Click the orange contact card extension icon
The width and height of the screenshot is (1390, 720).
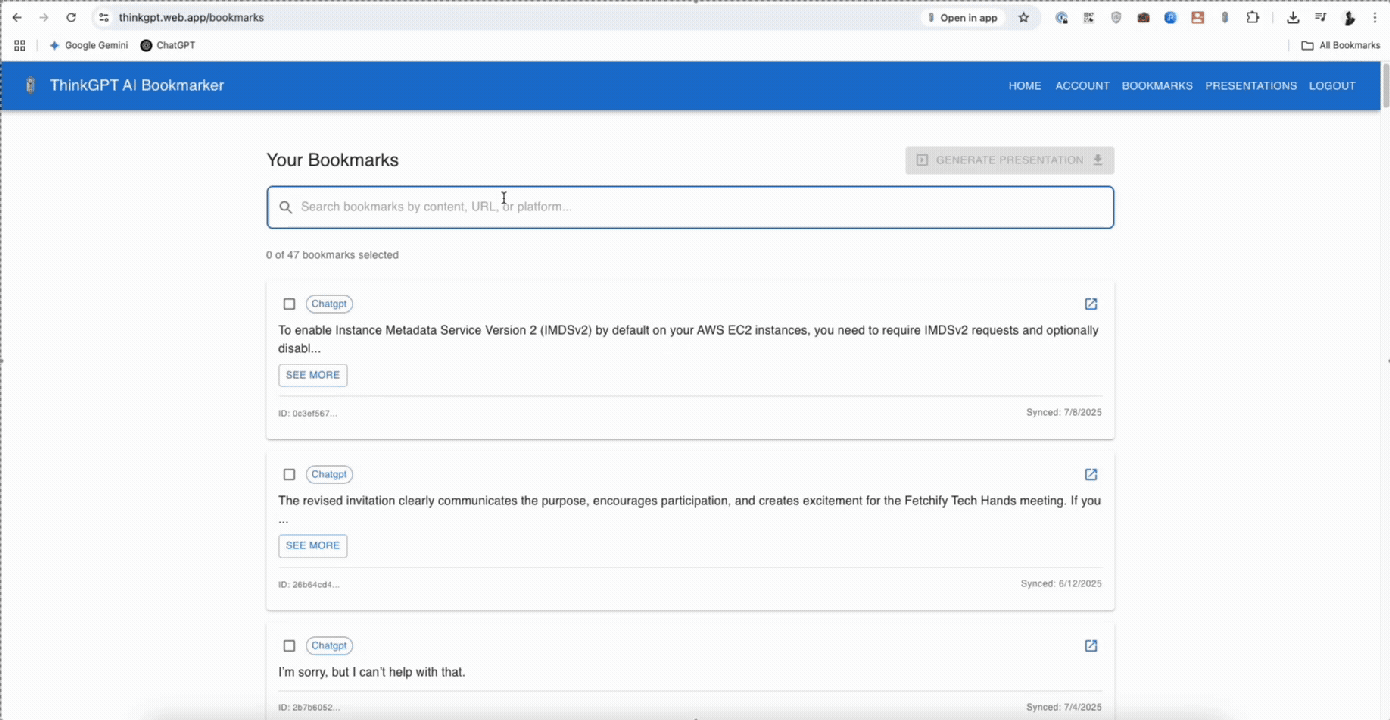[x=1197, y=18]
